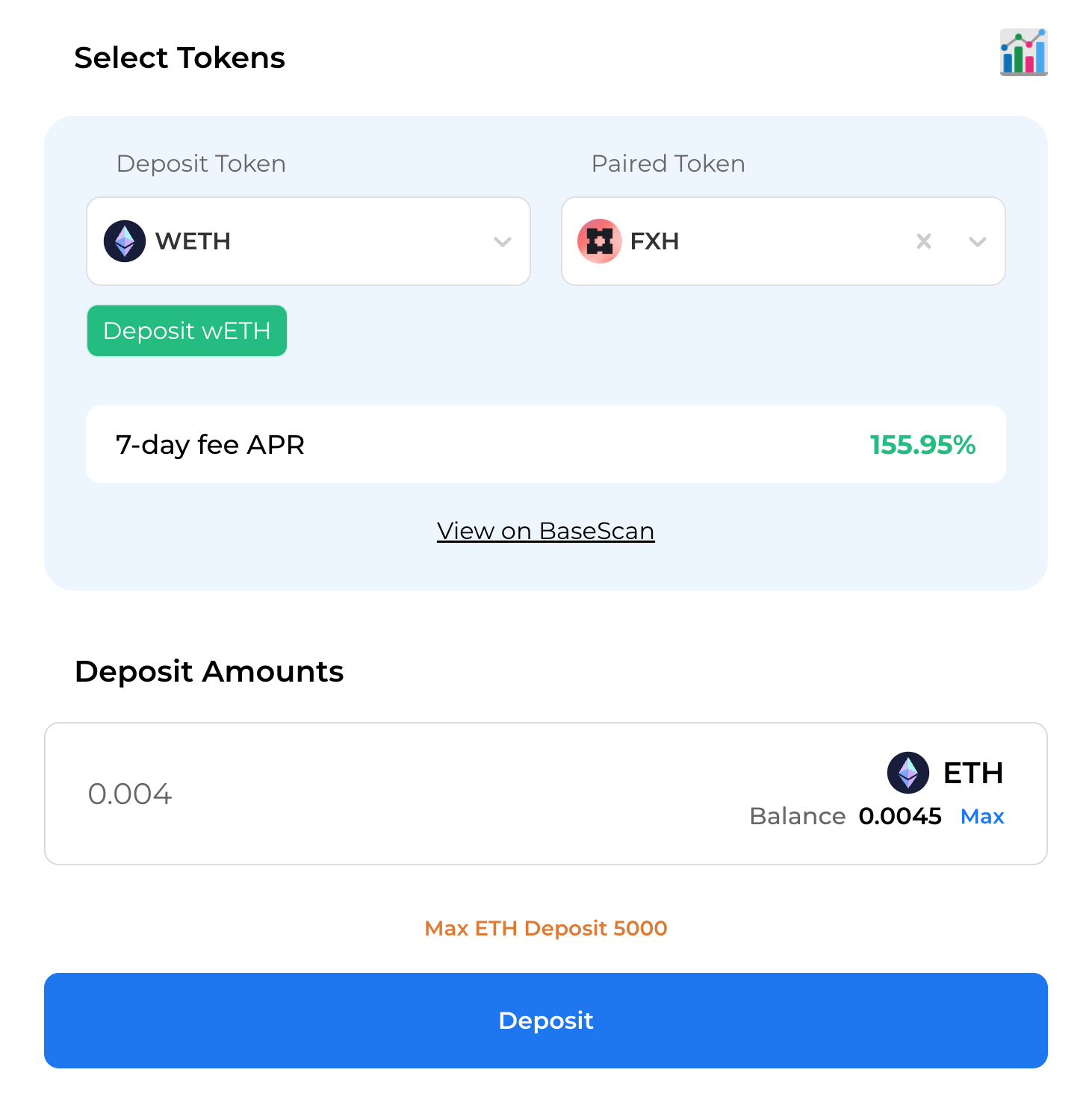
Task: Click the 7-day fee APR row
Action: [546, 444]
